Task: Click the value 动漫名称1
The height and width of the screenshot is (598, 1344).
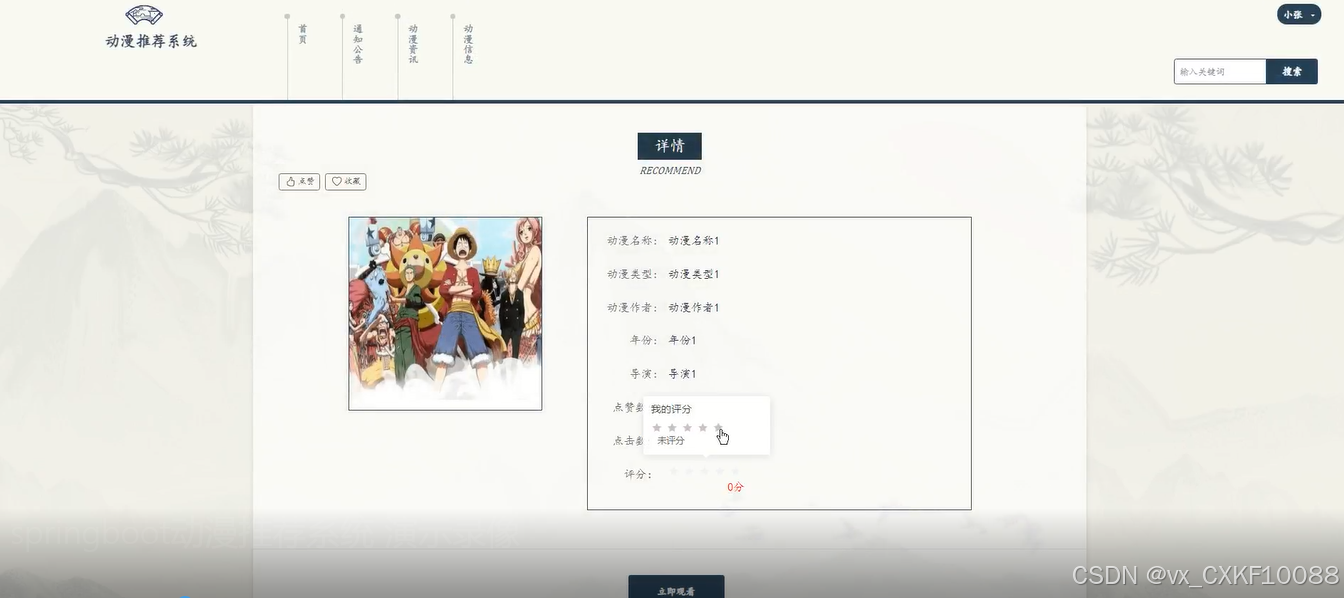Action: [694, 241]
